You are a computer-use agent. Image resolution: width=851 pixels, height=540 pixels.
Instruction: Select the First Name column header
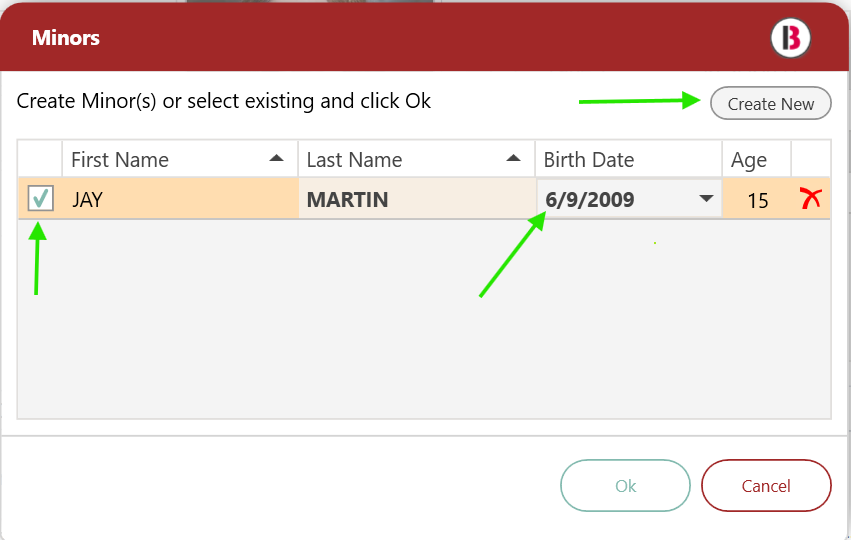180,159
